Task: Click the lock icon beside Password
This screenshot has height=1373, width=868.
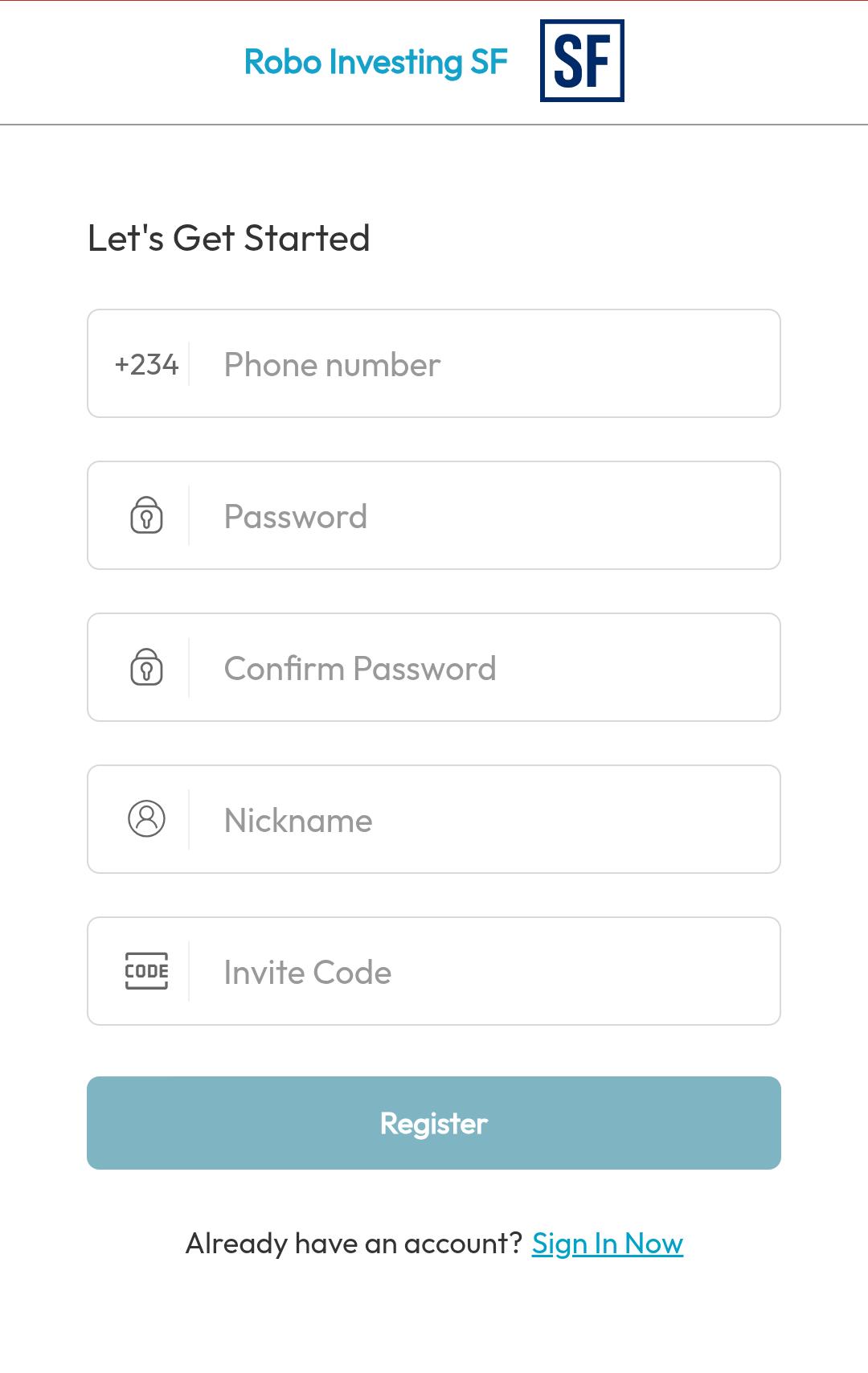Action: point(146,515)
